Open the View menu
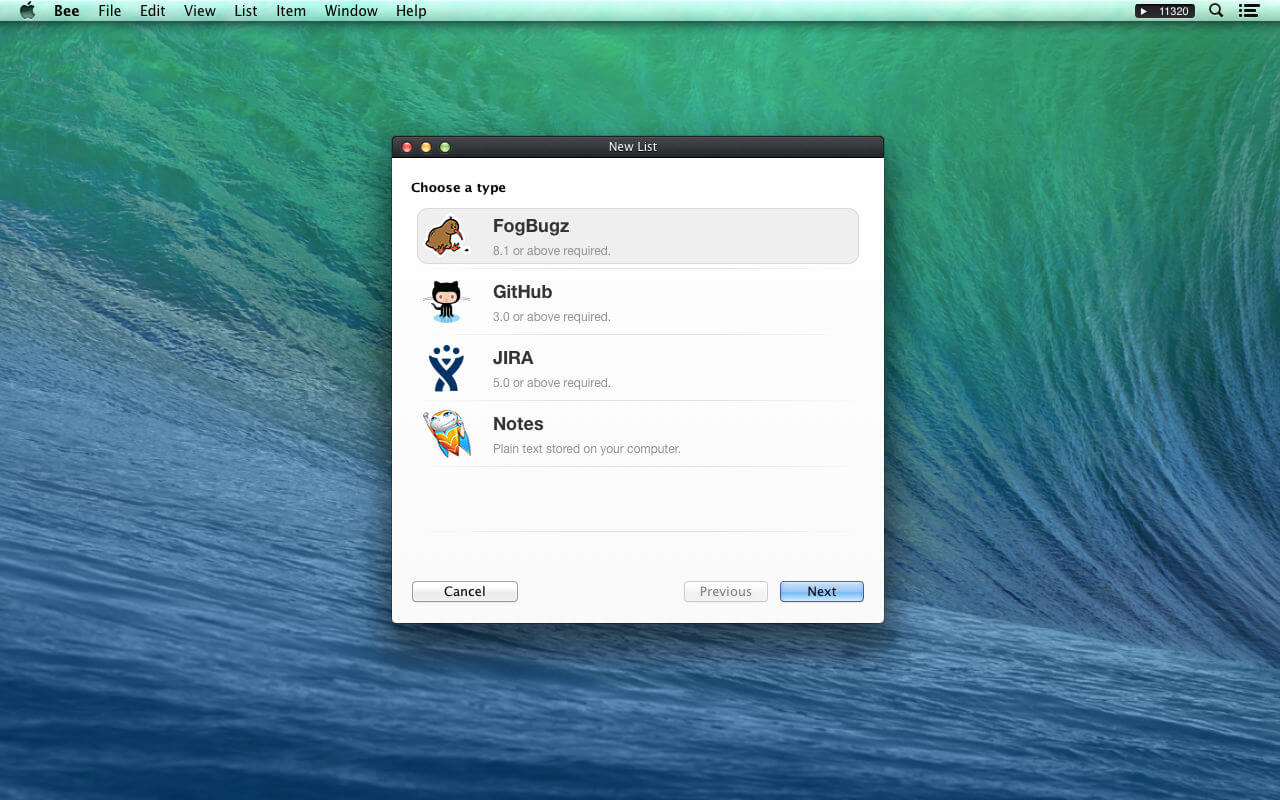 (200, 10)
